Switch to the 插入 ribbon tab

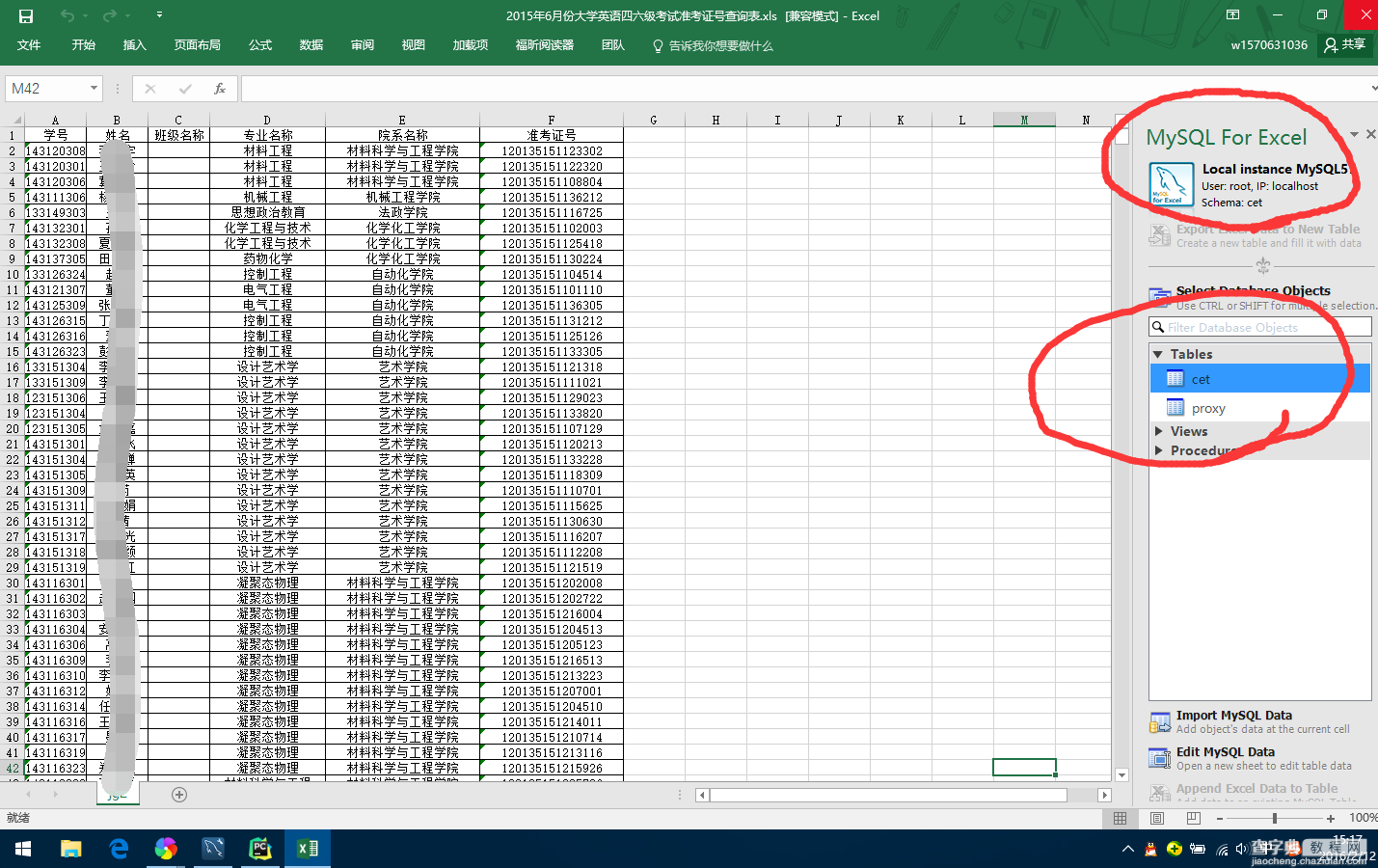134,45
